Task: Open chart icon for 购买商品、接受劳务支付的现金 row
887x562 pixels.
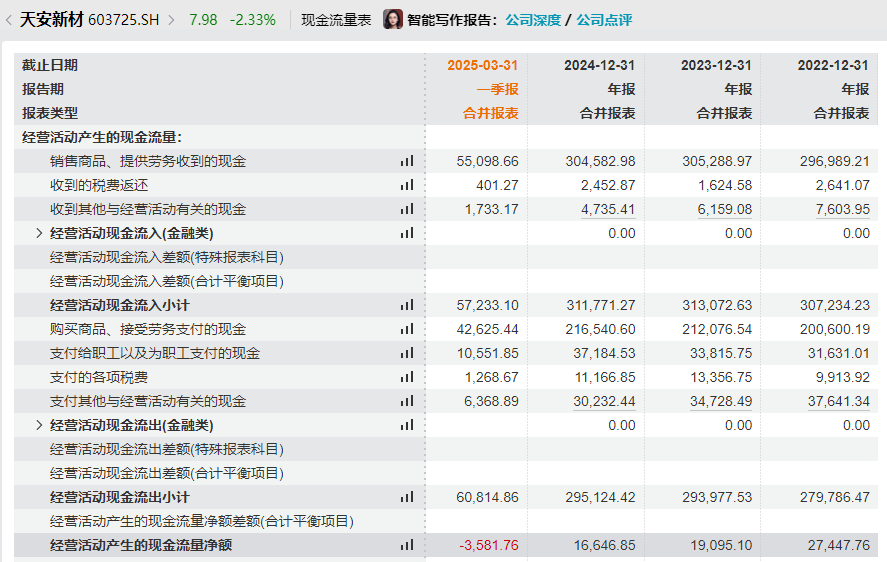Action: 407,329
